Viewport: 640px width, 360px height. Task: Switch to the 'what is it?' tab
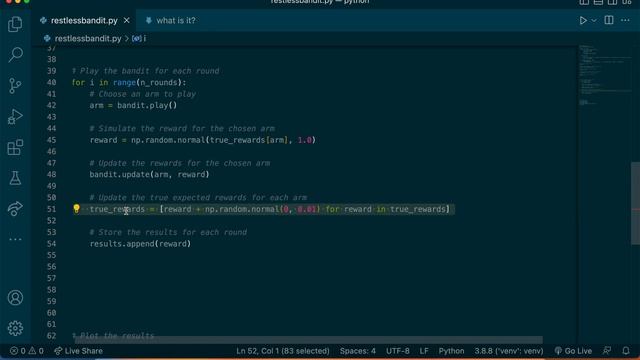click(x=176, y=20)
